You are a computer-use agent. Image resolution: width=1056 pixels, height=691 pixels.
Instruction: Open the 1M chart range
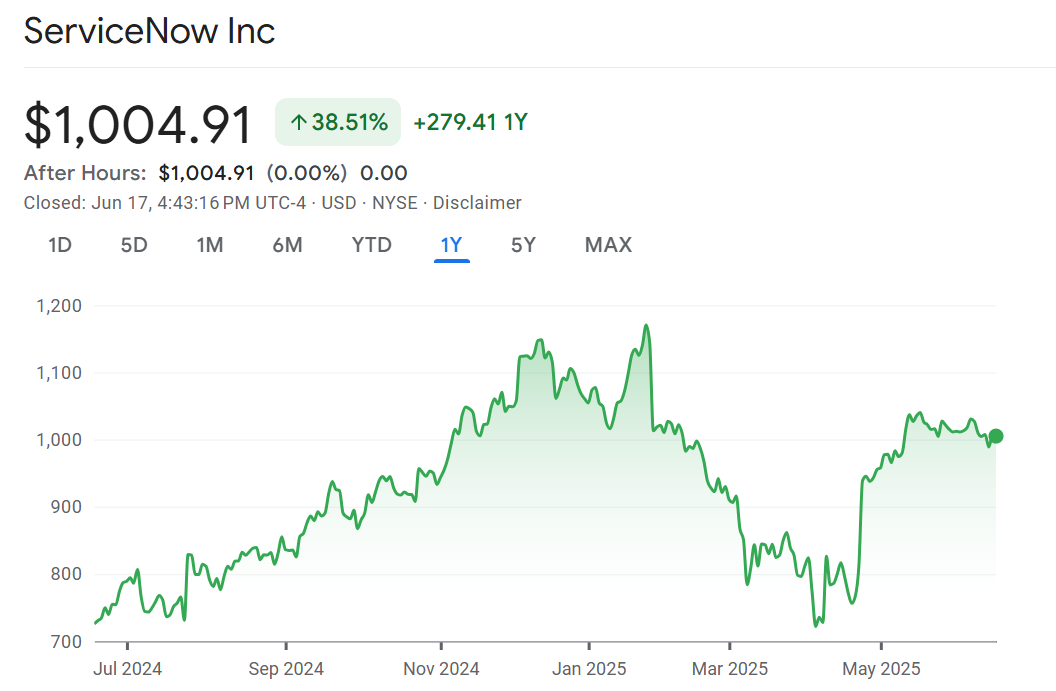pyautogui.click(x=210, y=245)
